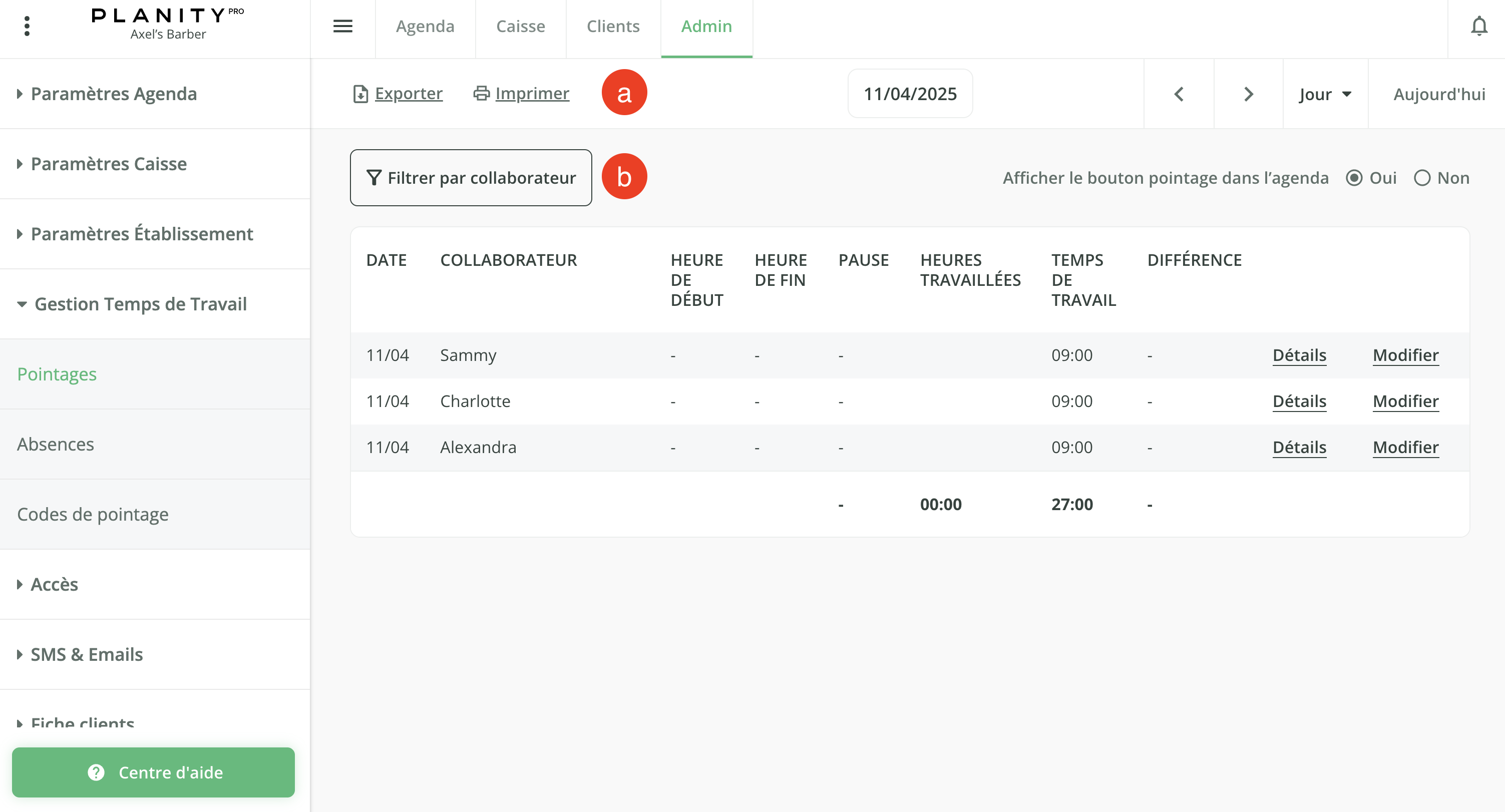The width and height of the screenshot is (1505, 812).
Task: Select the filter icon on collaborator filter
Action: (x=374, y=178)
